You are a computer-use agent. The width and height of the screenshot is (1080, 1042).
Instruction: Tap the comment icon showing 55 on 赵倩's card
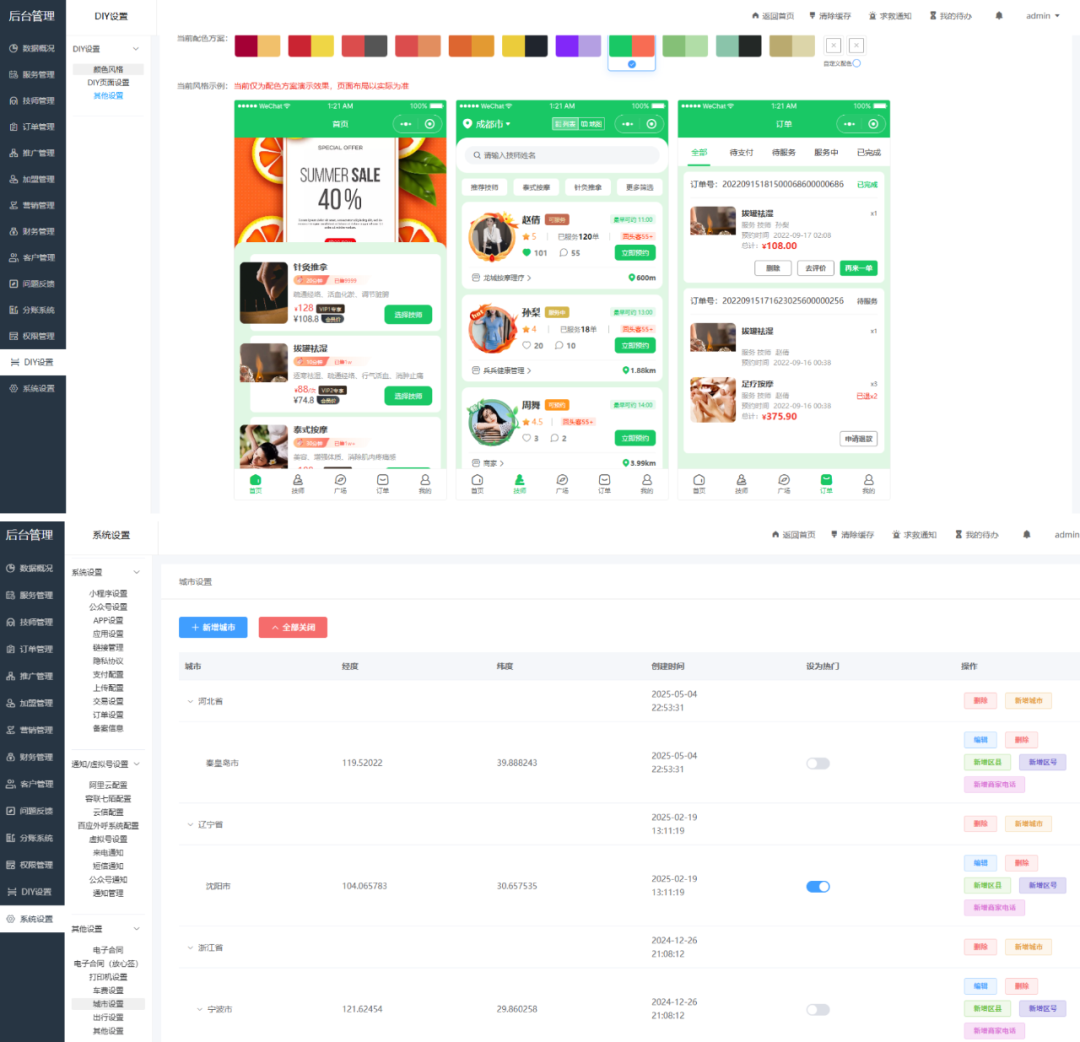click(x=563, y=253)
